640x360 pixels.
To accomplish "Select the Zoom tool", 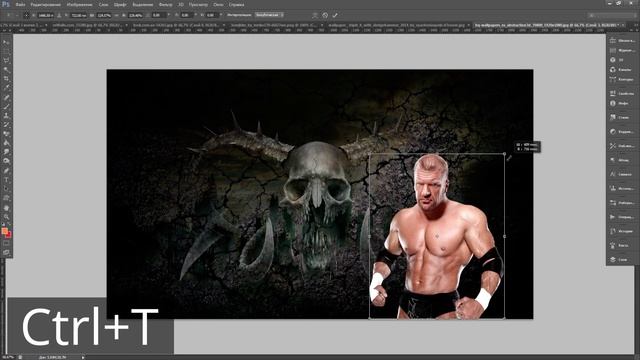I will tap(6, 217).
